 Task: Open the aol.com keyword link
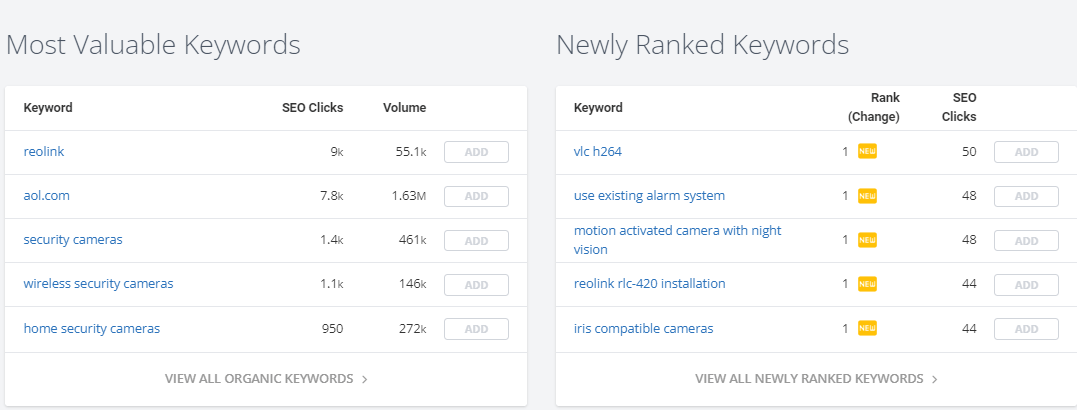pyautogui.click(x=47, y=196)
